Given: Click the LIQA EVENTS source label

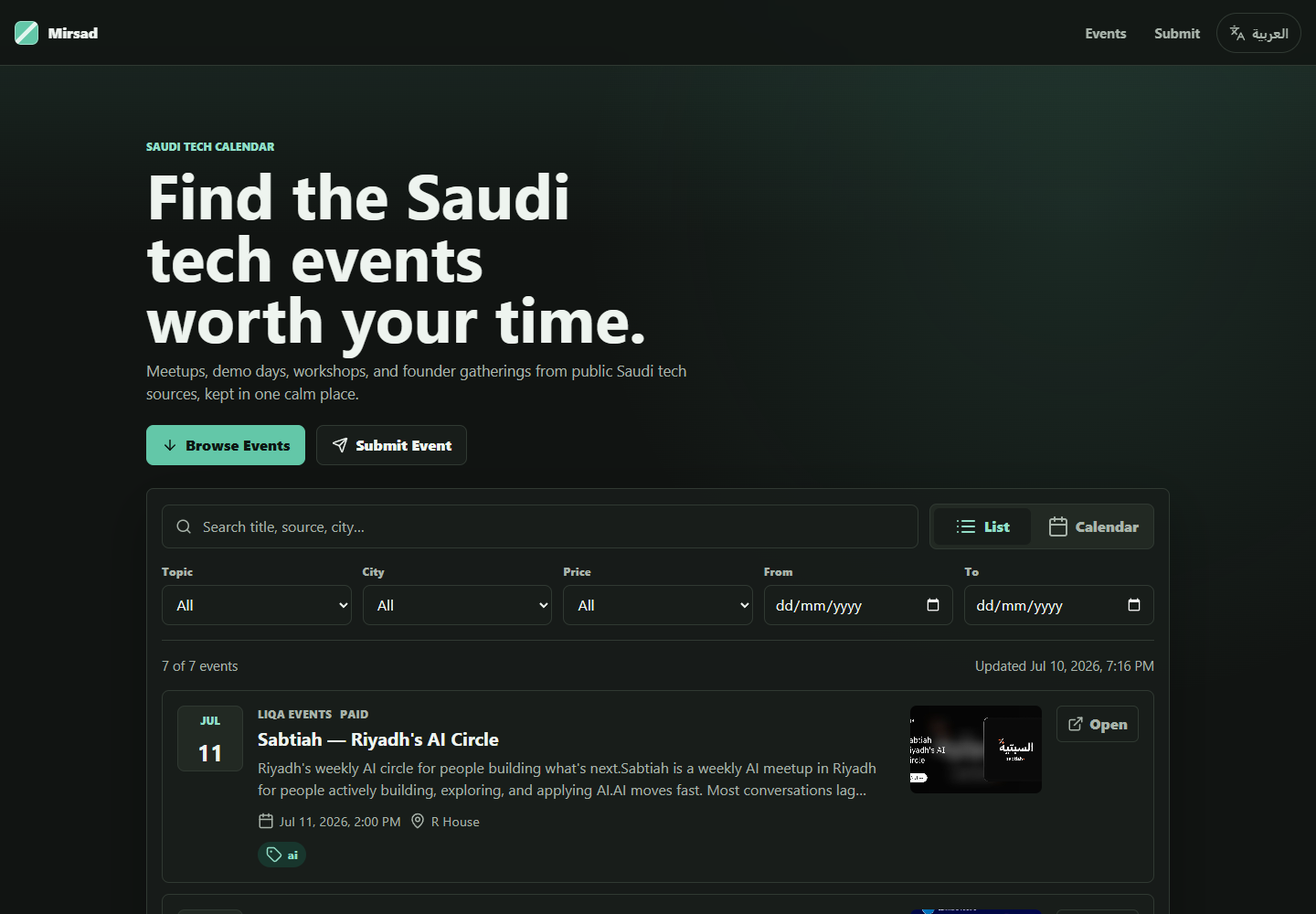Looking at the screenshot, I should (x=294, y=714).
